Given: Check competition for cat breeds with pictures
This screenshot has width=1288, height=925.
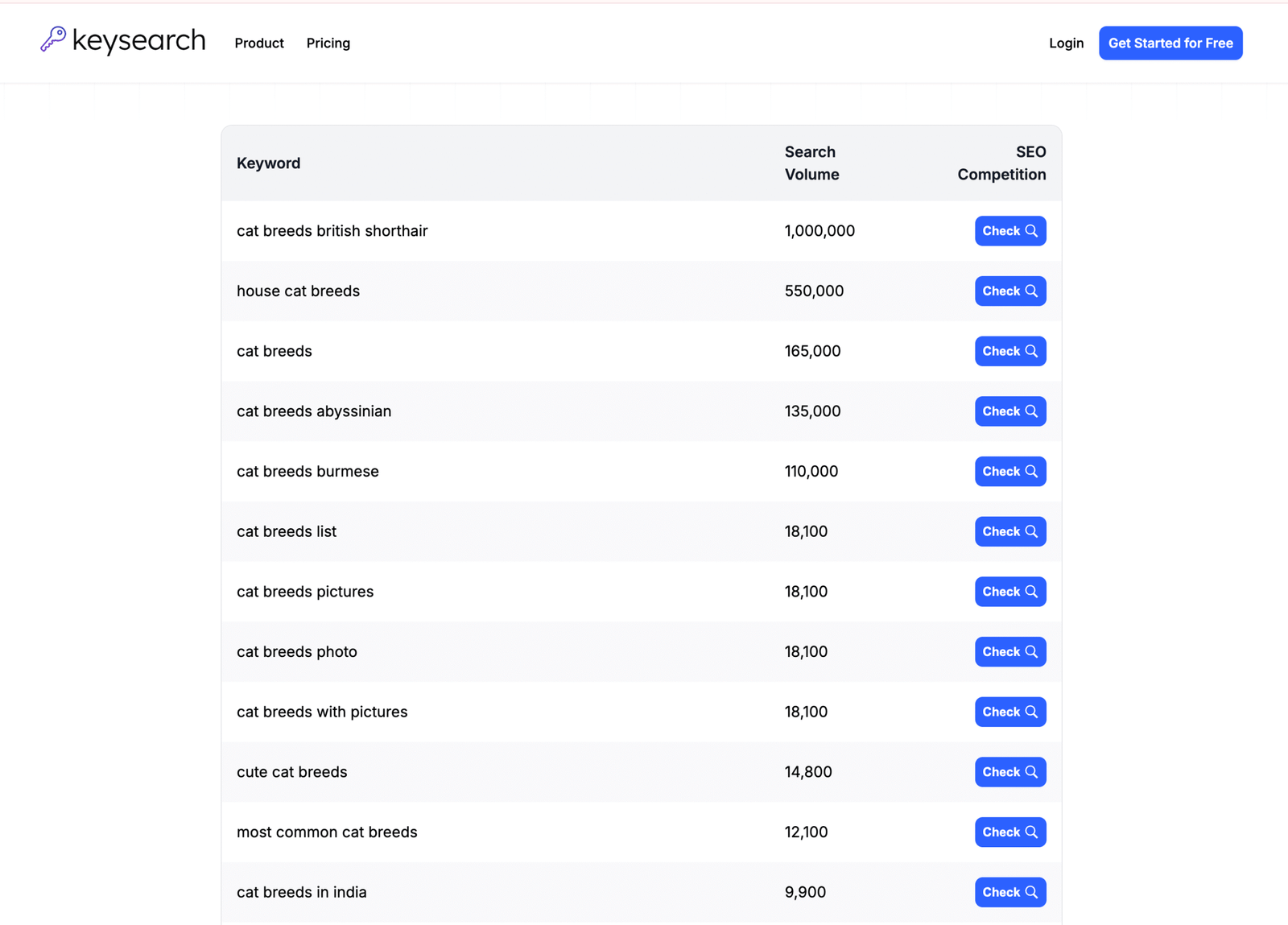Looking at the screenshot, I should (1009, 712).
